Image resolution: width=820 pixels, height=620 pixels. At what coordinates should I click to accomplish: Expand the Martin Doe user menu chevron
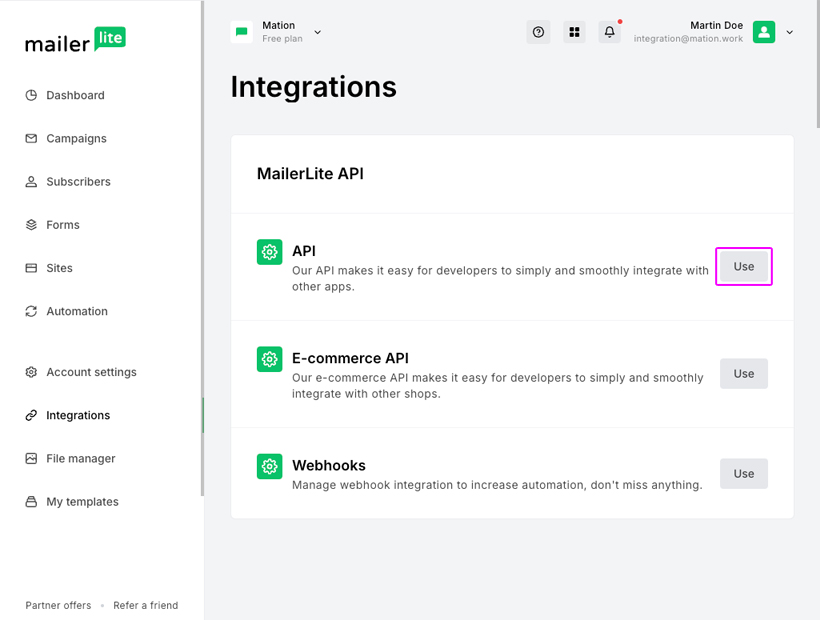click(790, 32)
